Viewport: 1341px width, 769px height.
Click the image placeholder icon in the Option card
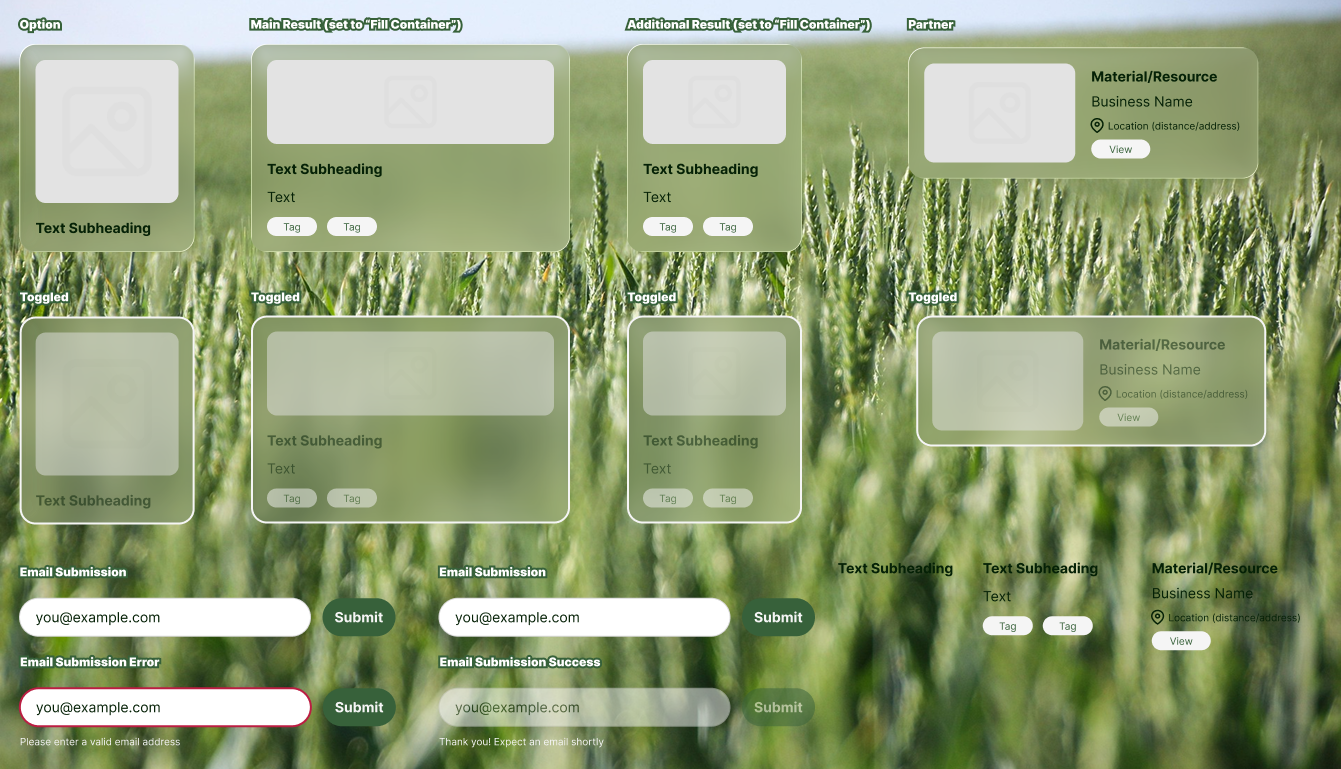[x=107, y=131]
